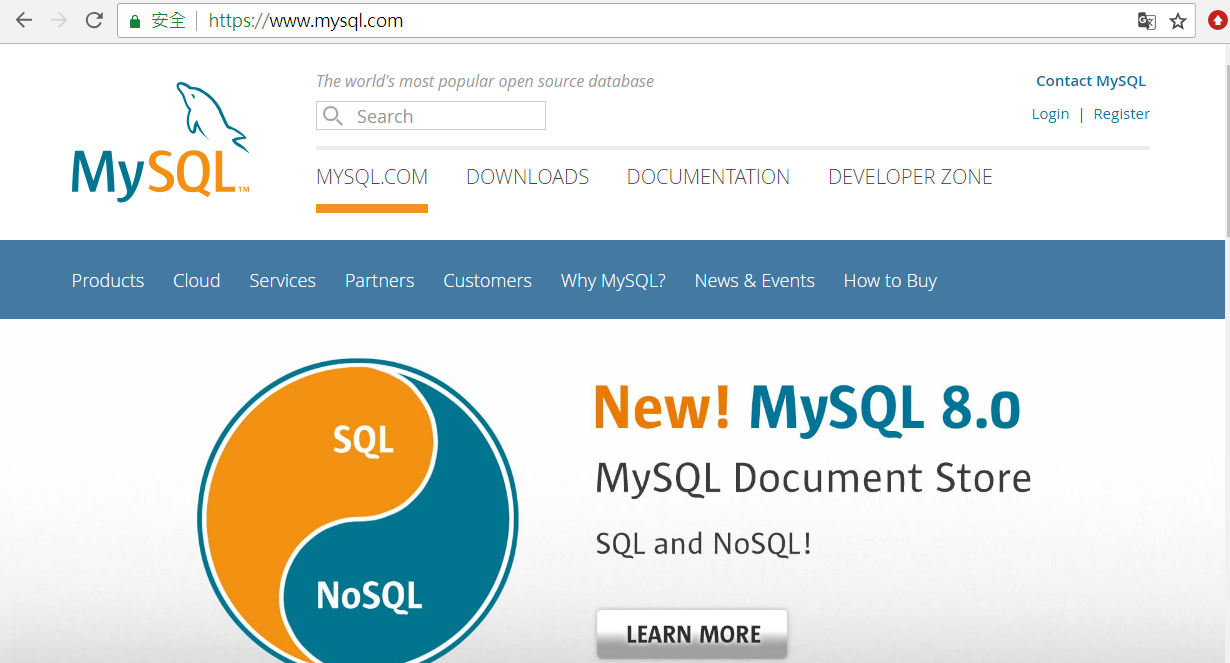Click the Login link
This screenshot has width=1230, height=663.
[x=1050, y=114]
